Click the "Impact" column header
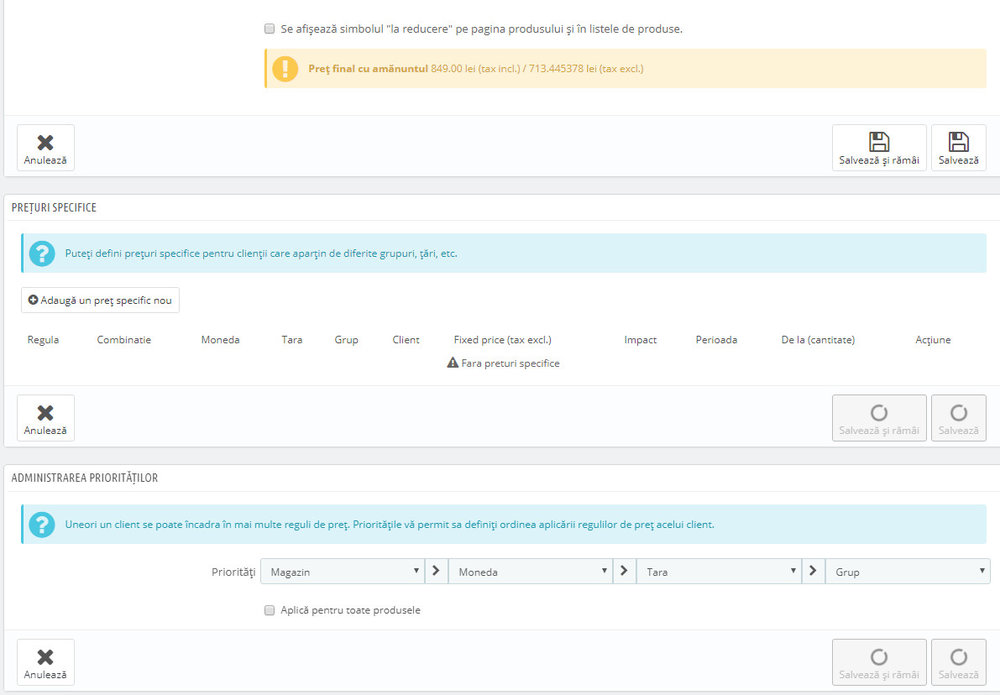 [x=640, y=340]
